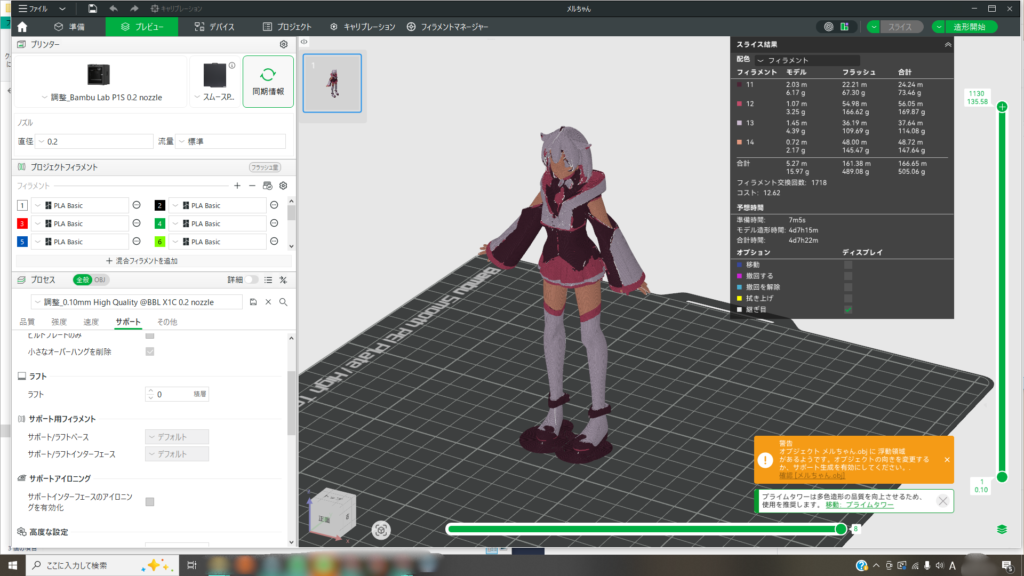This screenshot has width=1024, height=576.
Task: Open filament 1 PLA Basic dropdown
Action: click(x=80, y=205)
